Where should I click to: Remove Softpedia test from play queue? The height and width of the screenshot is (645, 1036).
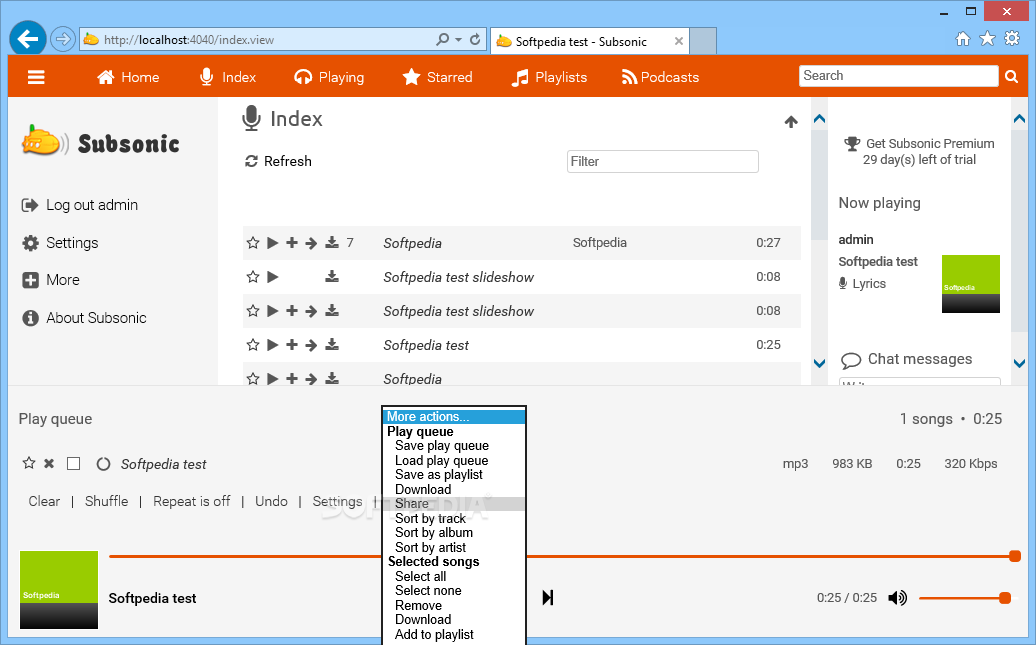pyautogui.click(x=49, y=464)
